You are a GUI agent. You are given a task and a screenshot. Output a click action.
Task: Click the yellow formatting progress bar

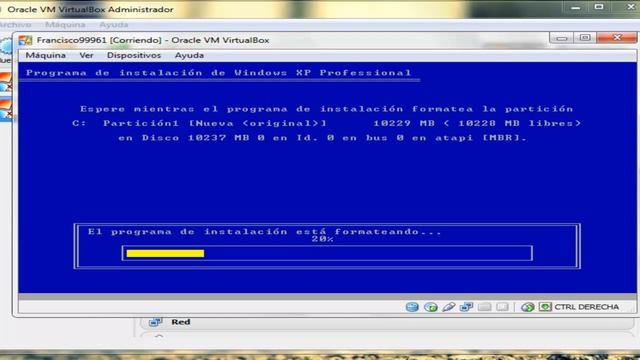click(x=165, y=253)
